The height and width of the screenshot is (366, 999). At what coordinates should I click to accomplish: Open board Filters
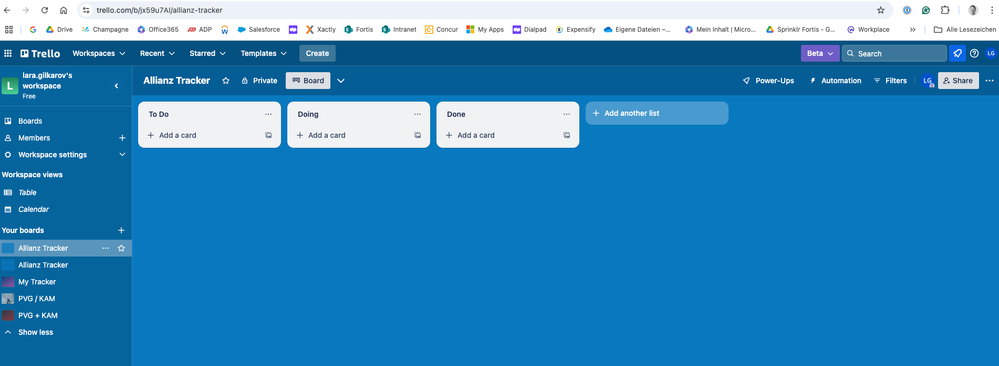pos(890,81)
